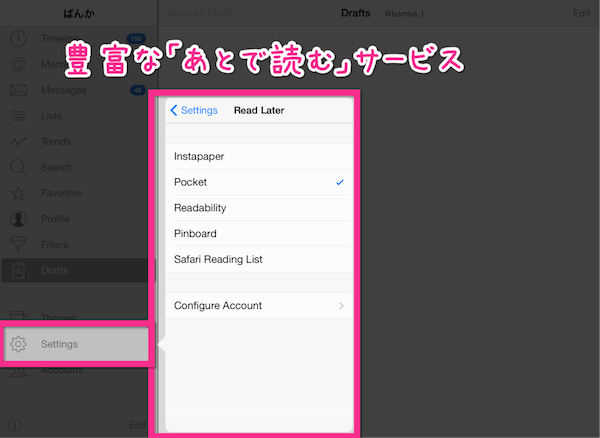Open Profile in the sidebar
Screen dimensions: 600x438
click(78, 219)
